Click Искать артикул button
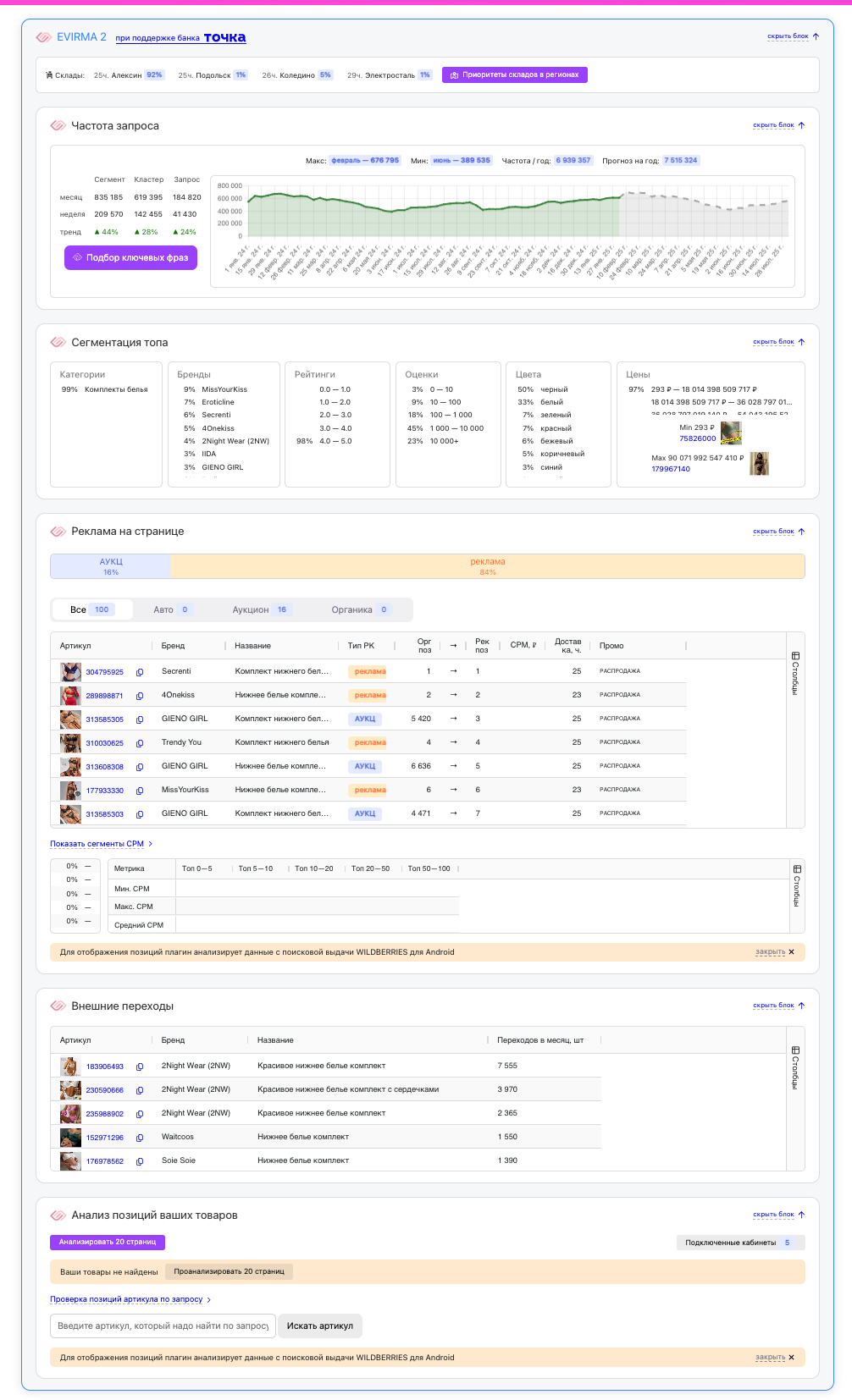Viewport: 852px width, 1400px height. coord(320,1326)
